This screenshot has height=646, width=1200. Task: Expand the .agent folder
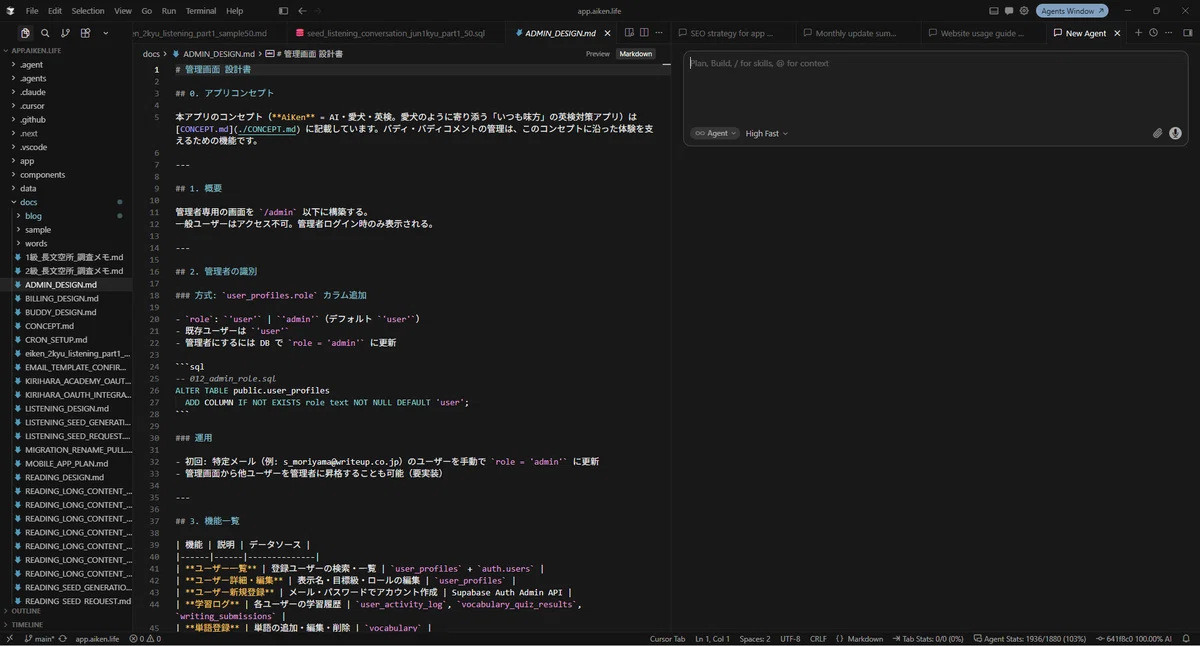pos(66,64)
